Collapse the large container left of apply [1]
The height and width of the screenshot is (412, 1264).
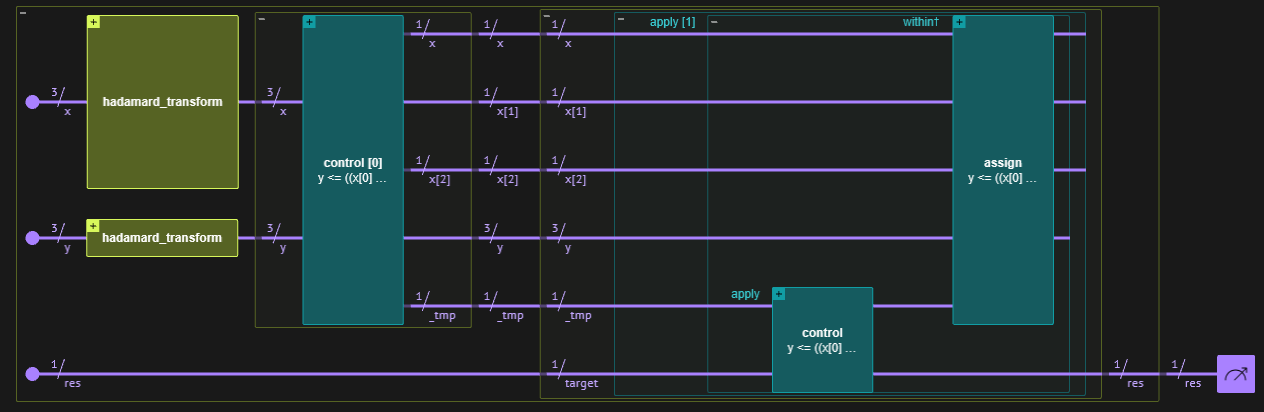coord(546,16)
